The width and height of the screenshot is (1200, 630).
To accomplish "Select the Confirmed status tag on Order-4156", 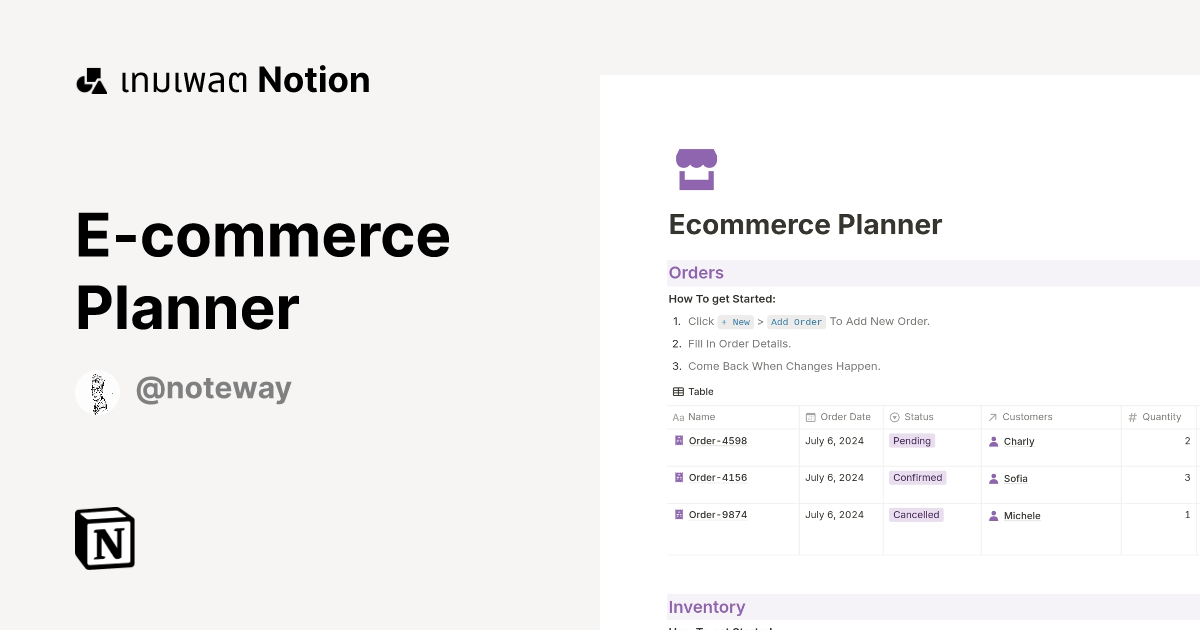I will pos(917,477).
